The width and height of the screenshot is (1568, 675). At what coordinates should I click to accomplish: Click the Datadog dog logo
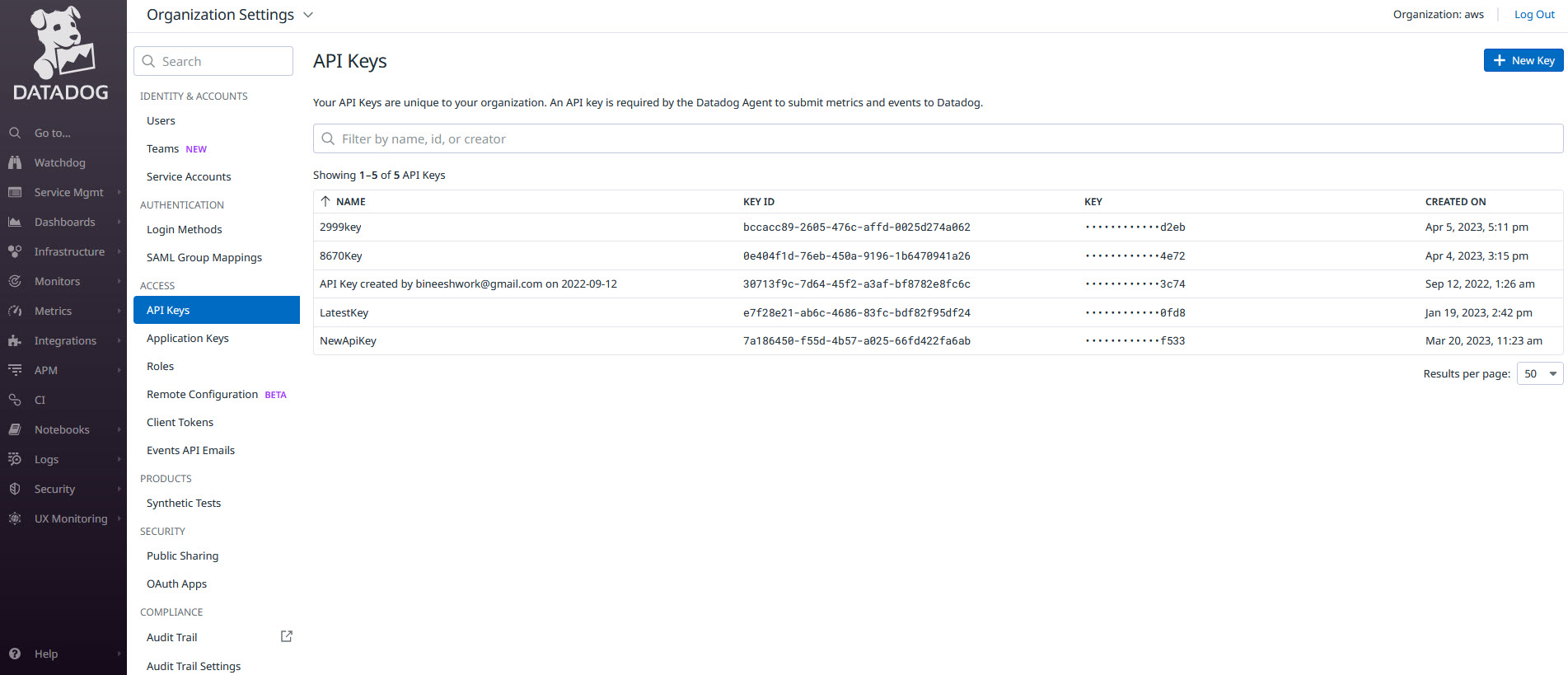pos(62,53)
